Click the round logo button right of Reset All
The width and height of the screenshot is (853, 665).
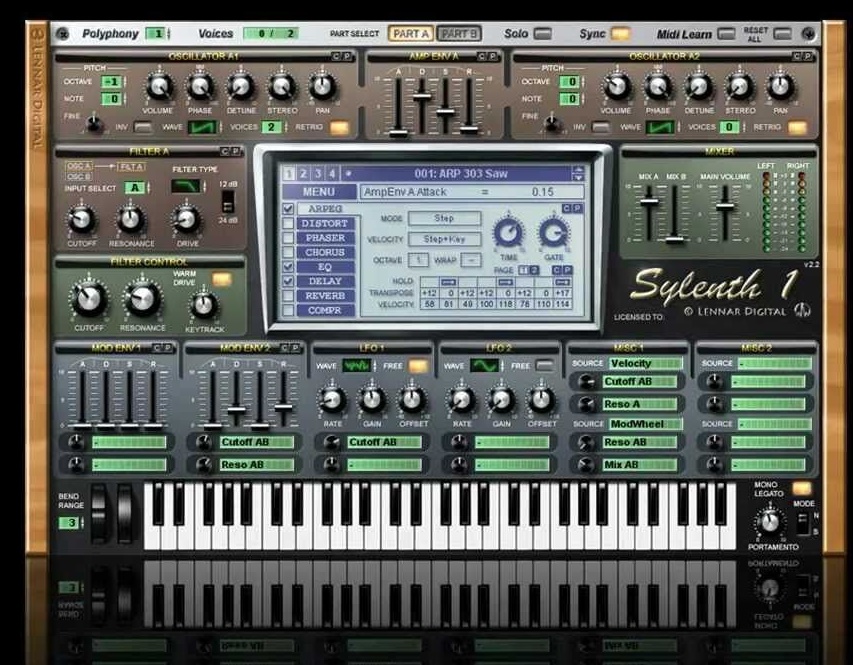808,34
